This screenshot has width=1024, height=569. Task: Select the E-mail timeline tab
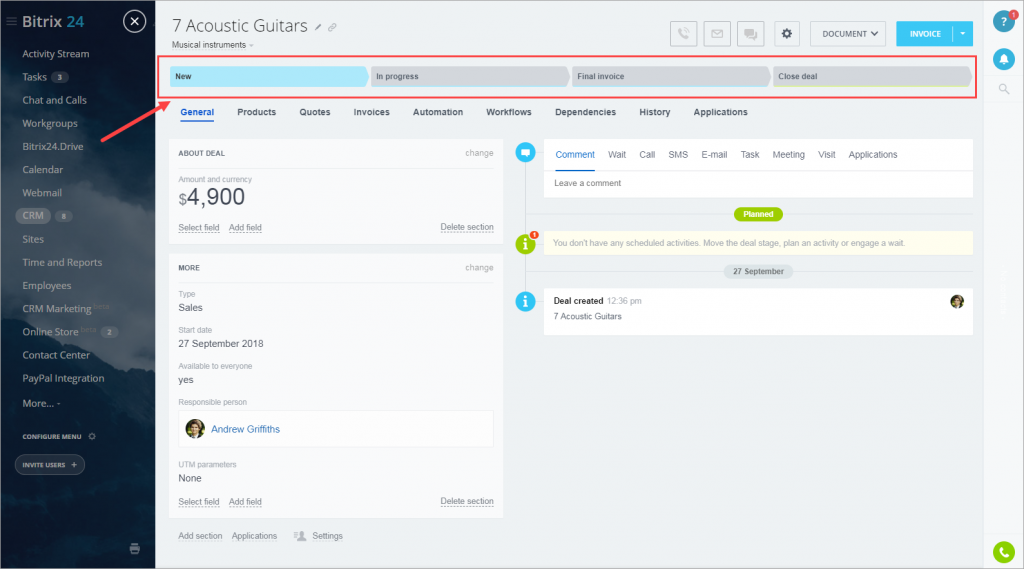714,155
